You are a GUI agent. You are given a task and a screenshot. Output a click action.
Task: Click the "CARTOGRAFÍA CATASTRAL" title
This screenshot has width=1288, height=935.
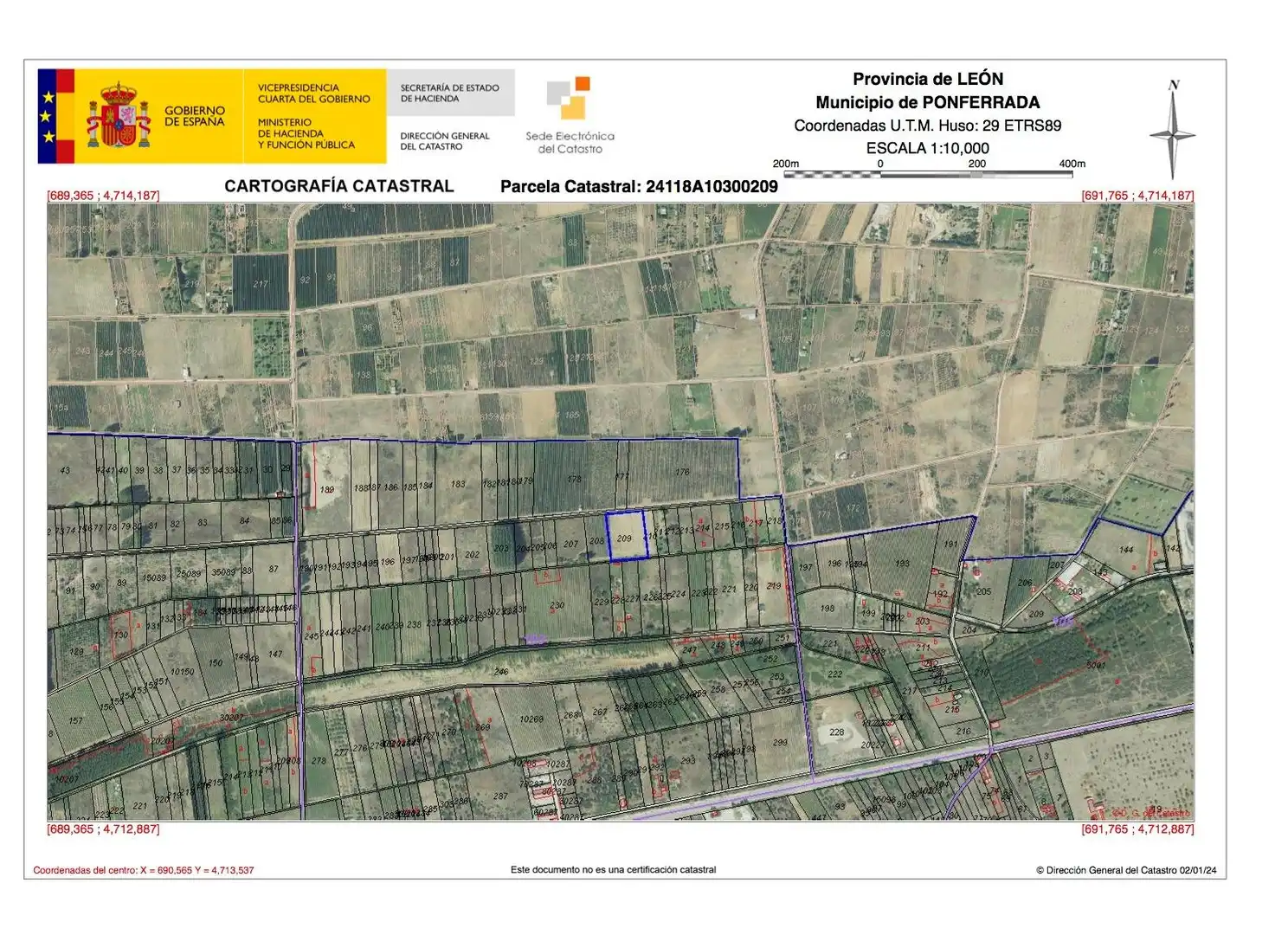tap(339, 186)
